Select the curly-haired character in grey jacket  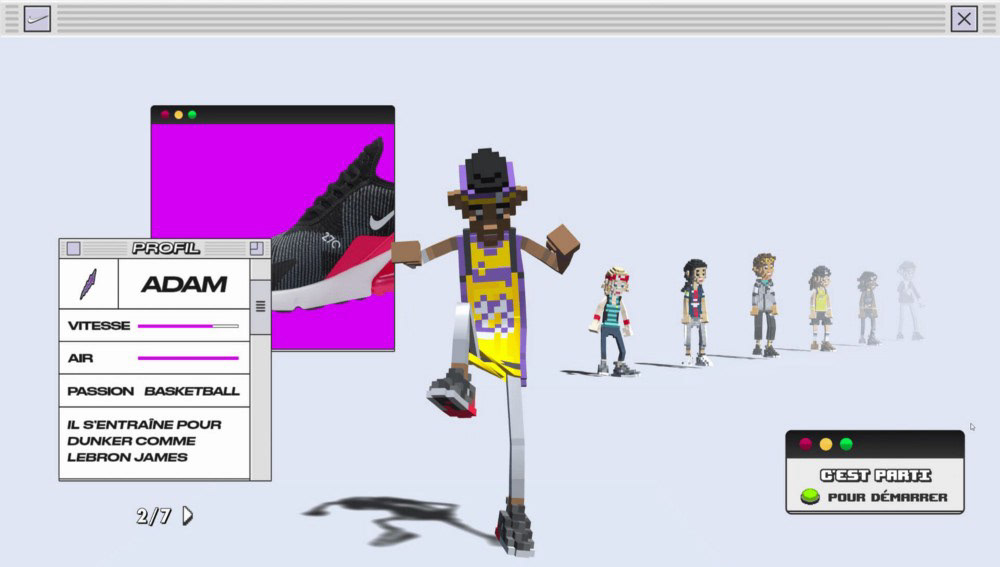point(764,305)
